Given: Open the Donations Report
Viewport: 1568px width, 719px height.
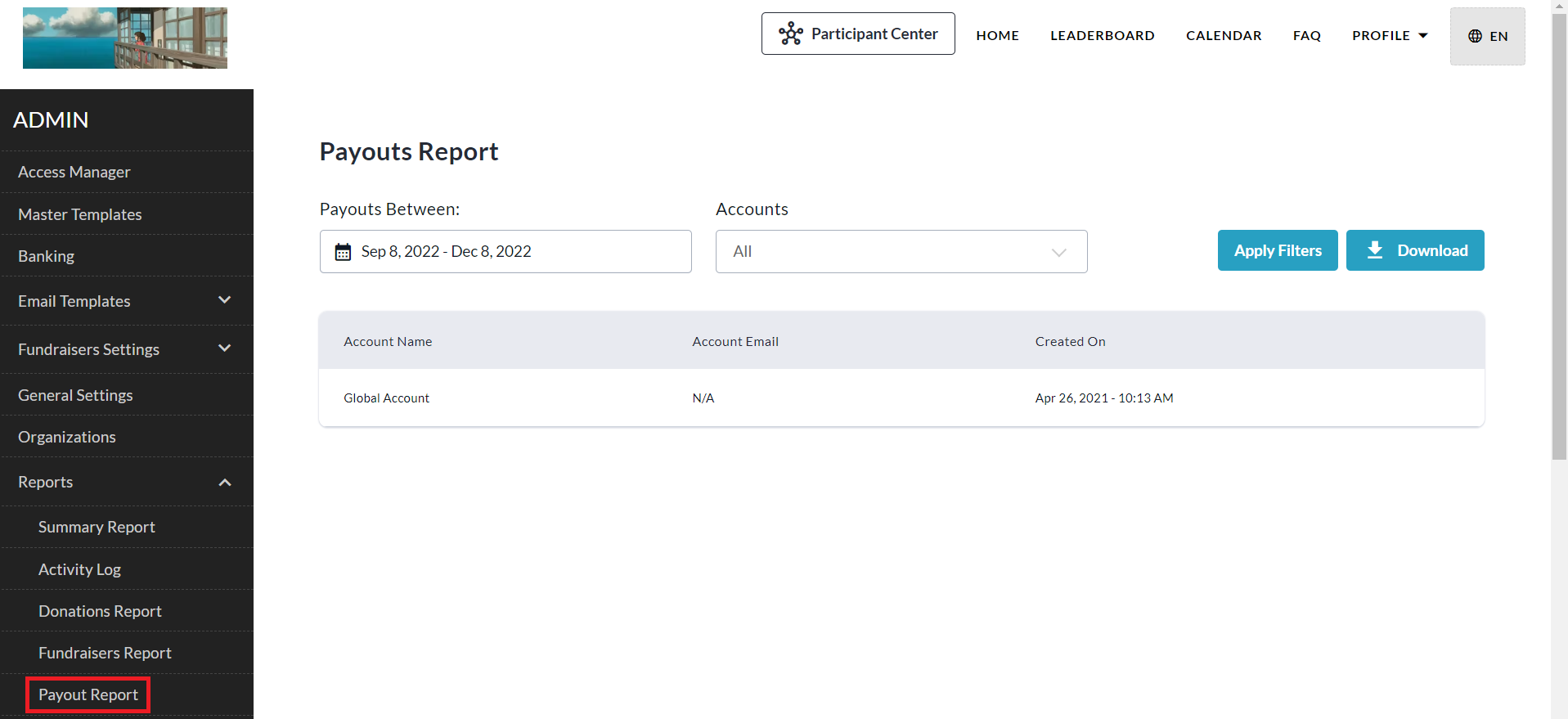Looking at the screenshot, I should (100, 612).
